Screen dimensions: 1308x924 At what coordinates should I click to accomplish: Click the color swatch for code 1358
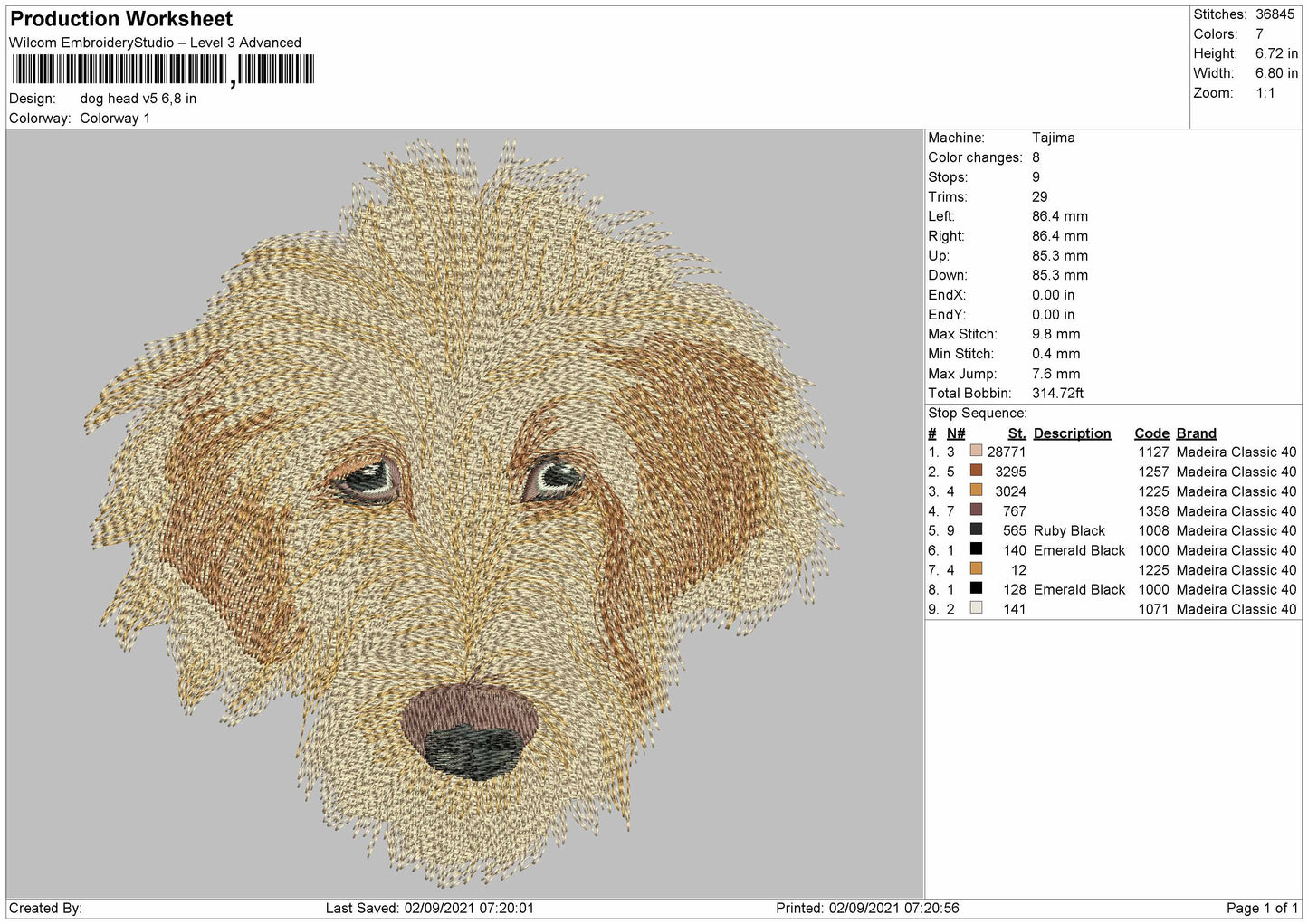pyautogui.click(x=976, y=510)
